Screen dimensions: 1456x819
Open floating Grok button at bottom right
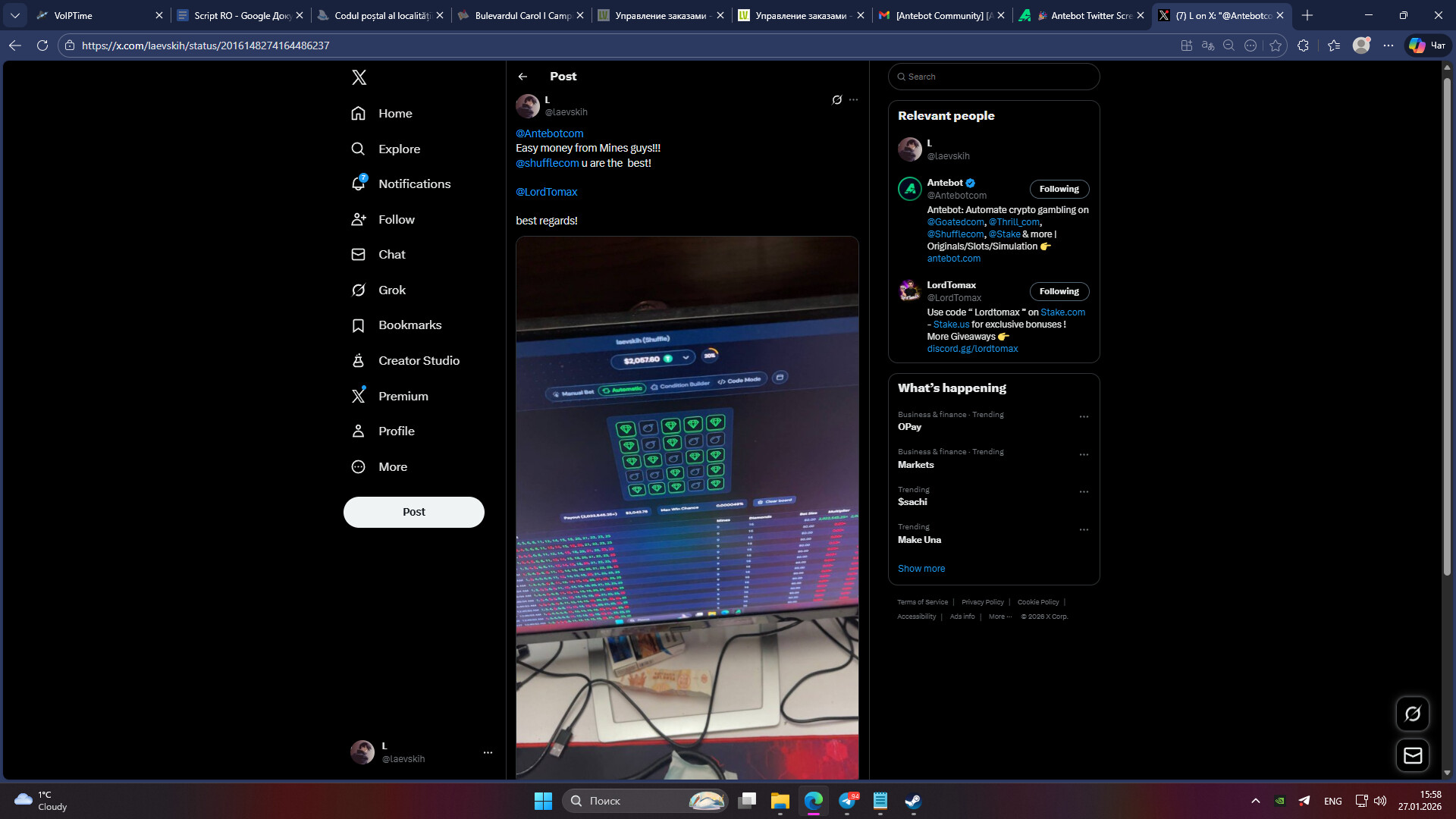click(x=1412, y=714)
